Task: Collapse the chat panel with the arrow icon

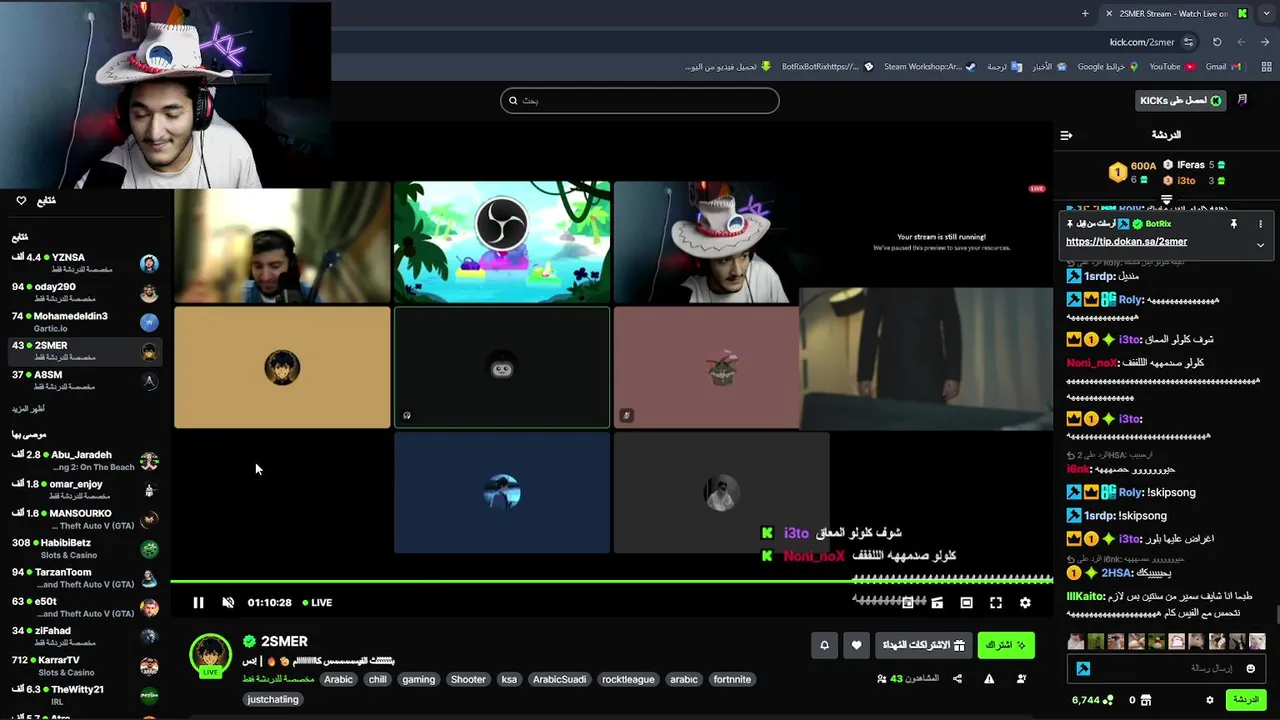Action: click(1066, 135)
